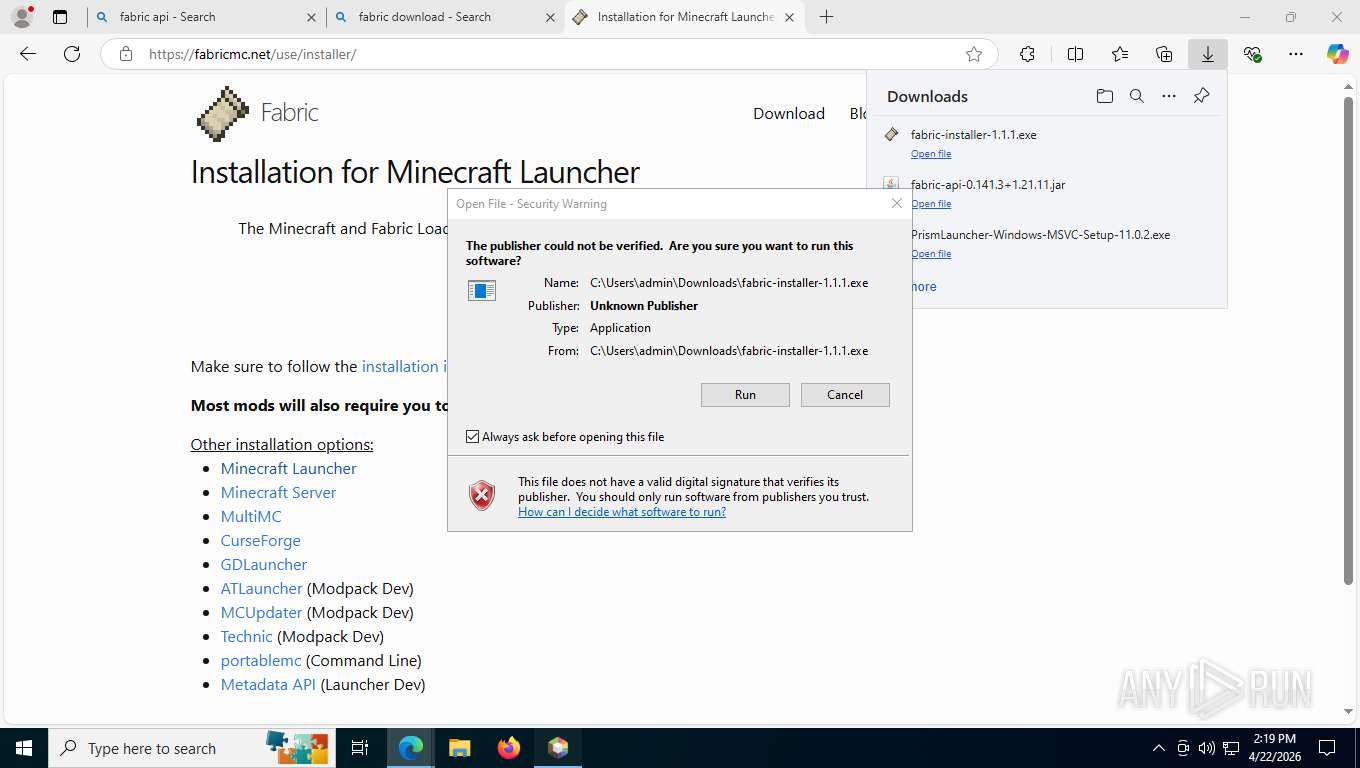Open 'How can I decide' help link

pos(622,512)
